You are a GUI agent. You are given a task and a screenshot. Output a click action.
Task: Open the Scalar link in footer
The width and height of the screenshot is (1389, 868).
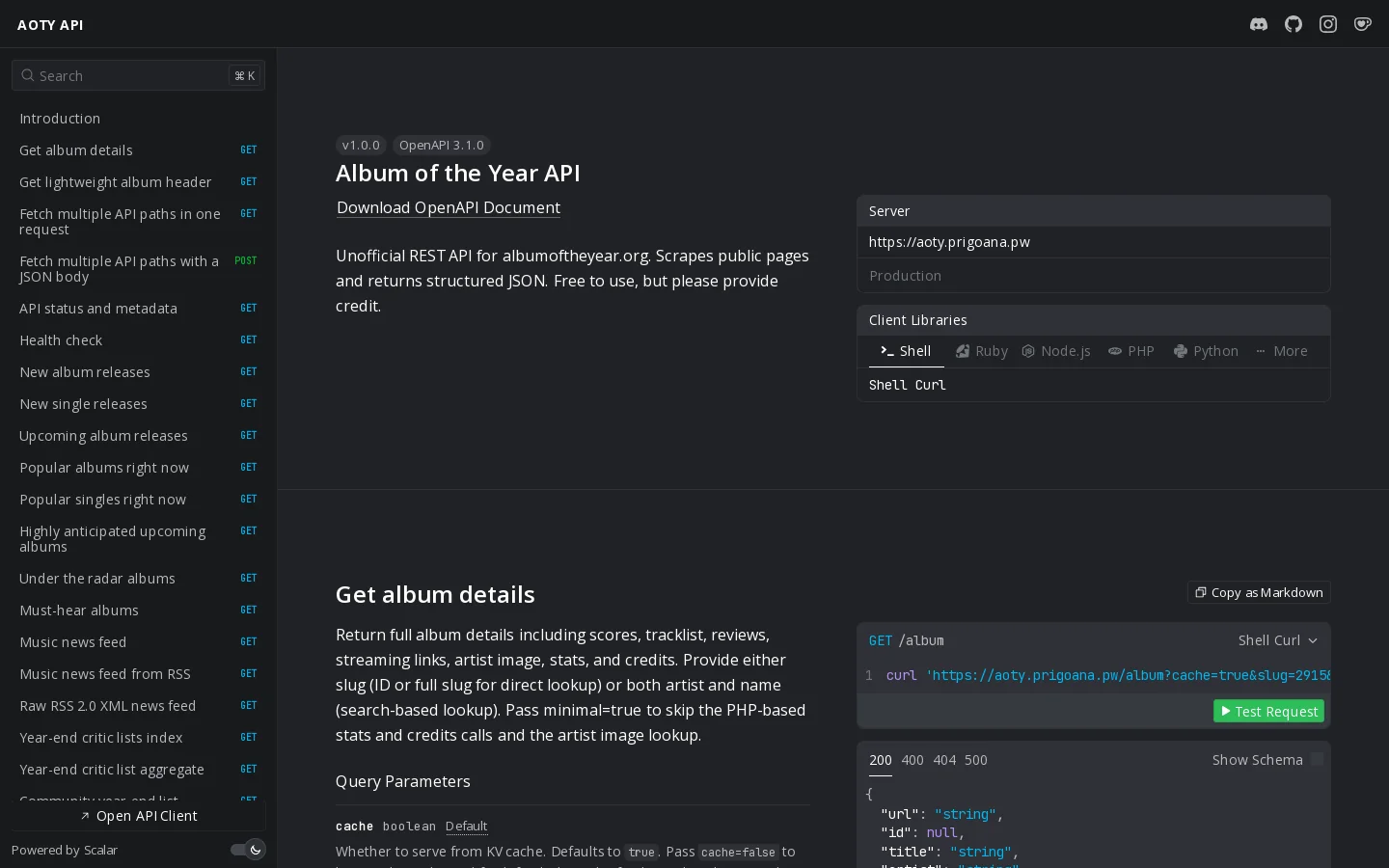tap(100, 850)
